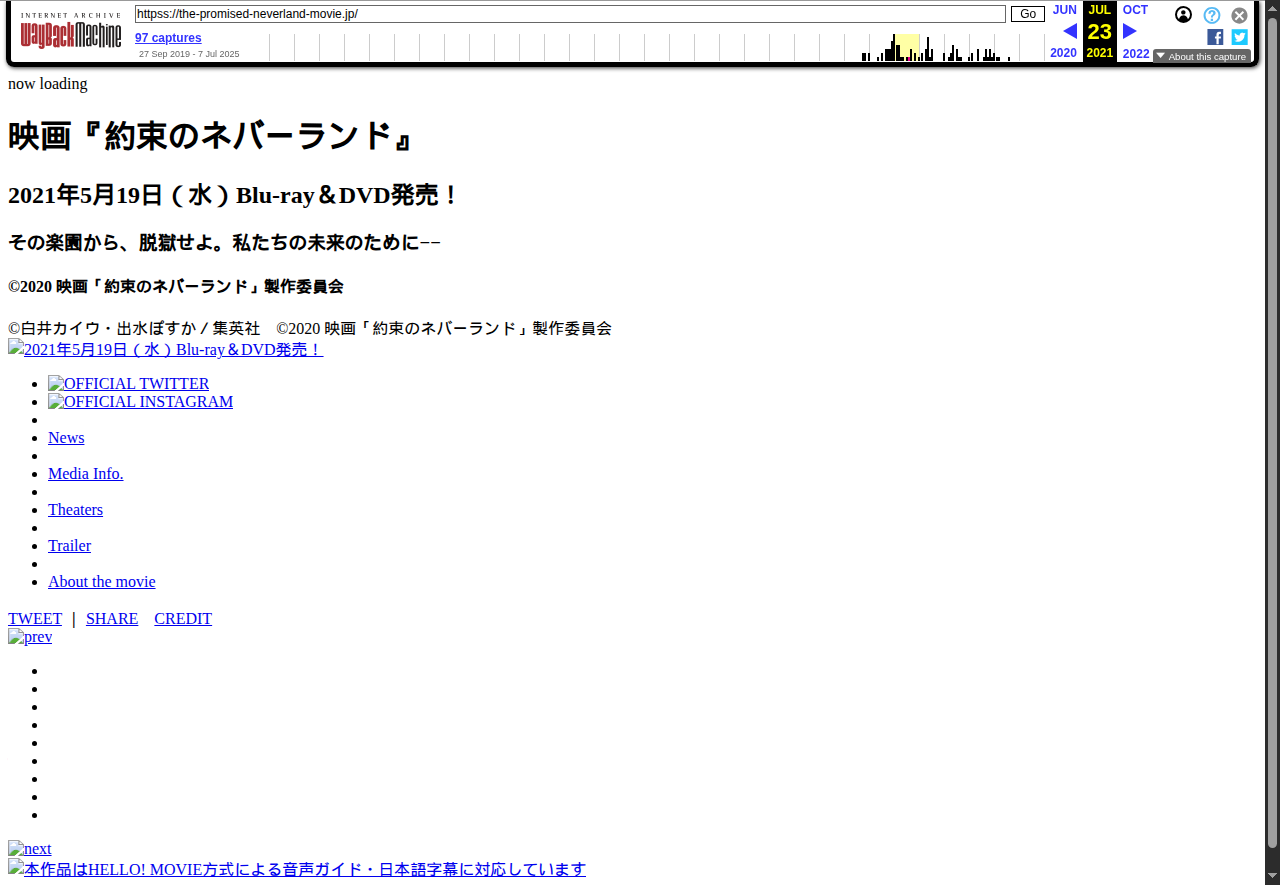This screenshot has height=885, width=1280.
Task: Go to previous capture with left arrow
Action: (1069, 31)
